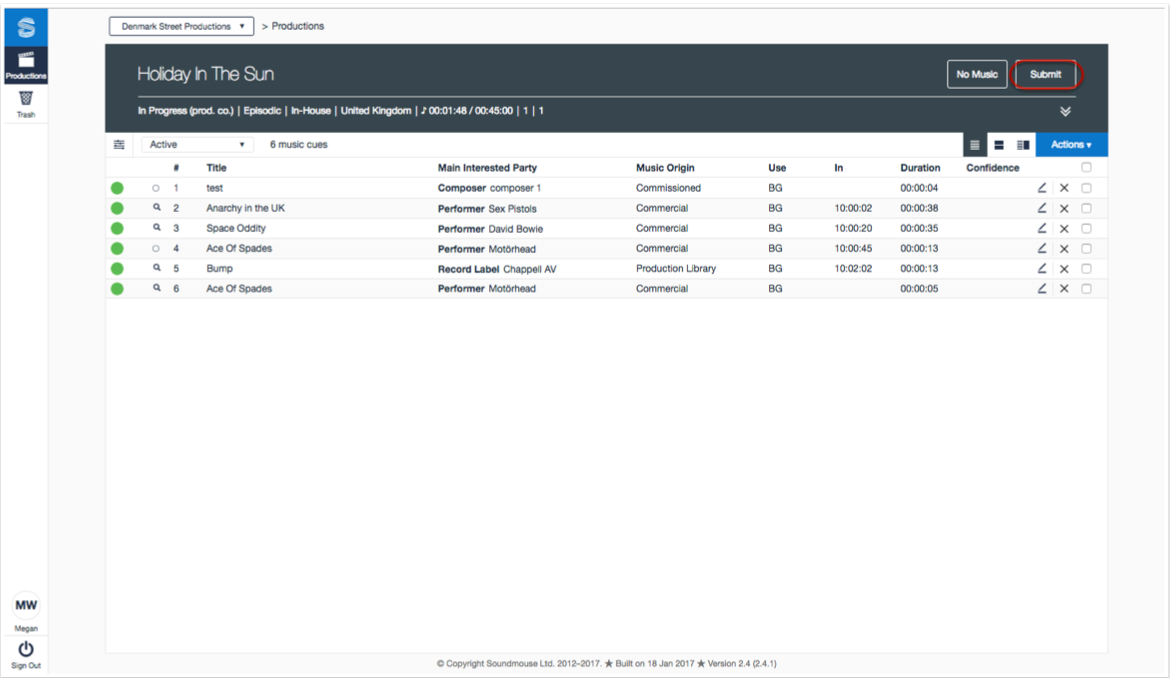Viewport: 1171px width, 678px height.
Task: Click the magnifier icon on Anarchy row
Action: pos(156,208)
